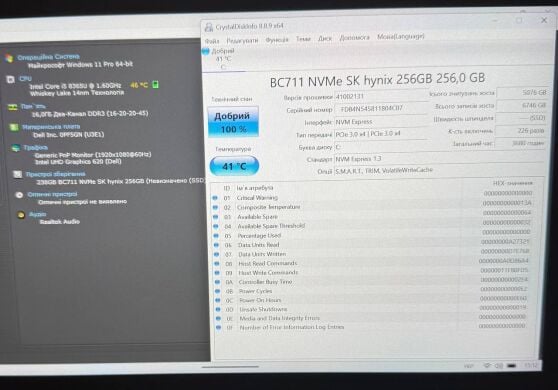
Task: Click the firmware version field 41002131
Action: (x=381, y=96)
